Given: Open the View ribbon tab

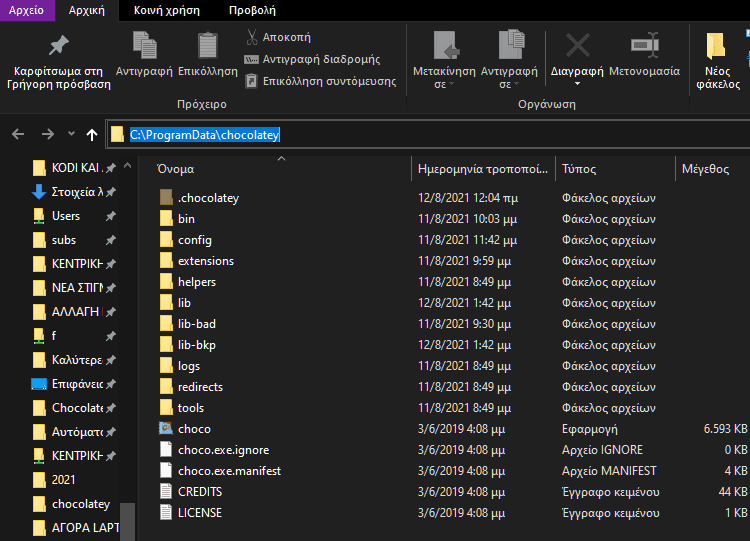Looking at the screenshot, I should coord(252,10).
